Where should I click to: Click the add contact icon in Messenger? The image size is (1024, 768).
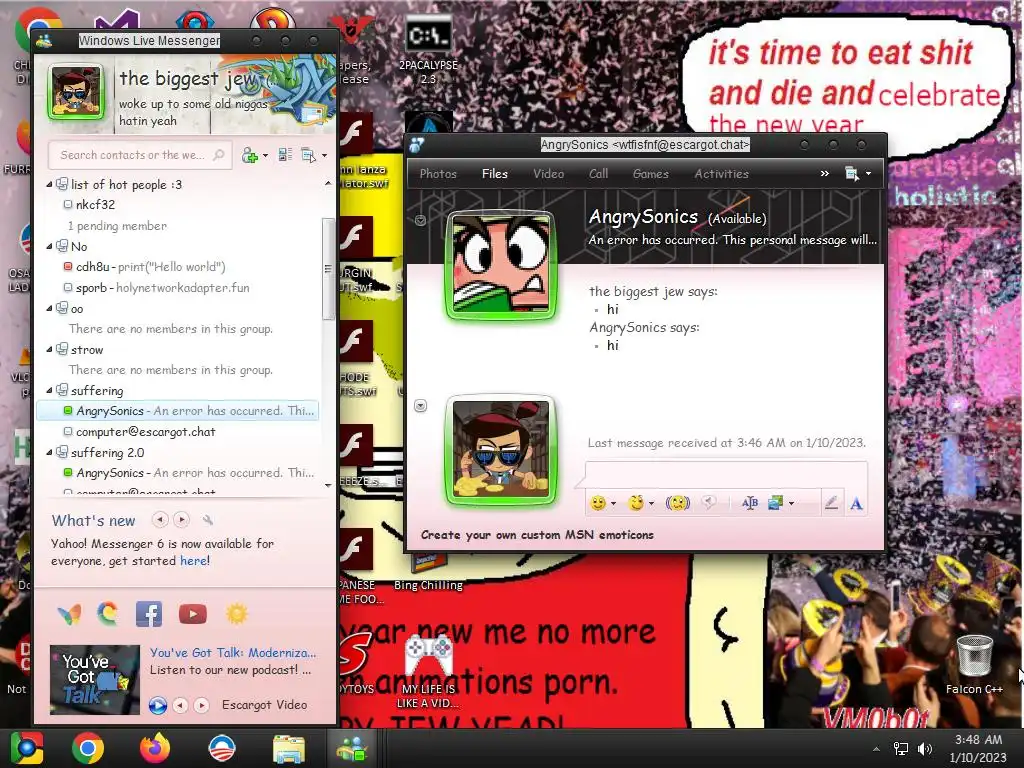(250, 155)
